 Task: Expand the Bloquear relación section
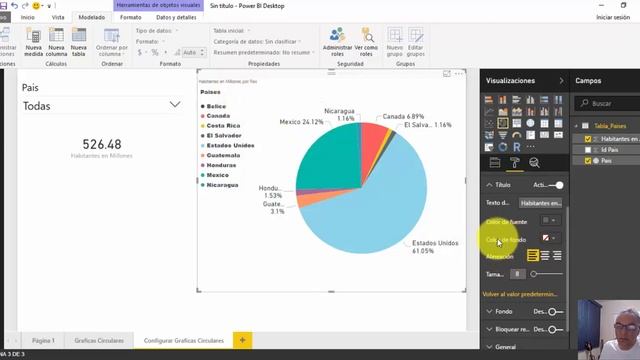489,329
